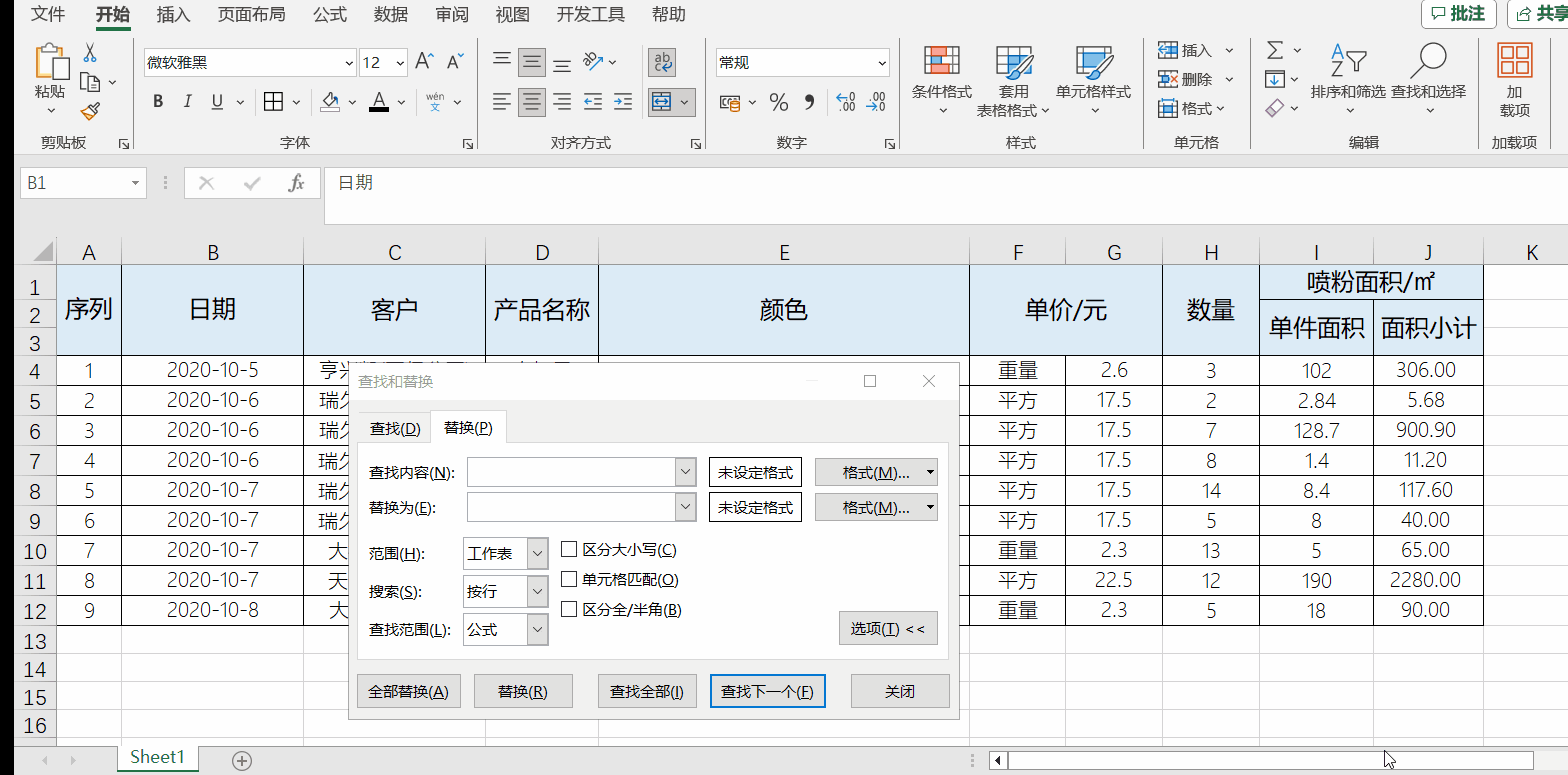1568x775 pixels.
Task: Open the 范围 工作表 dropdown
Action: coord(538,553)
